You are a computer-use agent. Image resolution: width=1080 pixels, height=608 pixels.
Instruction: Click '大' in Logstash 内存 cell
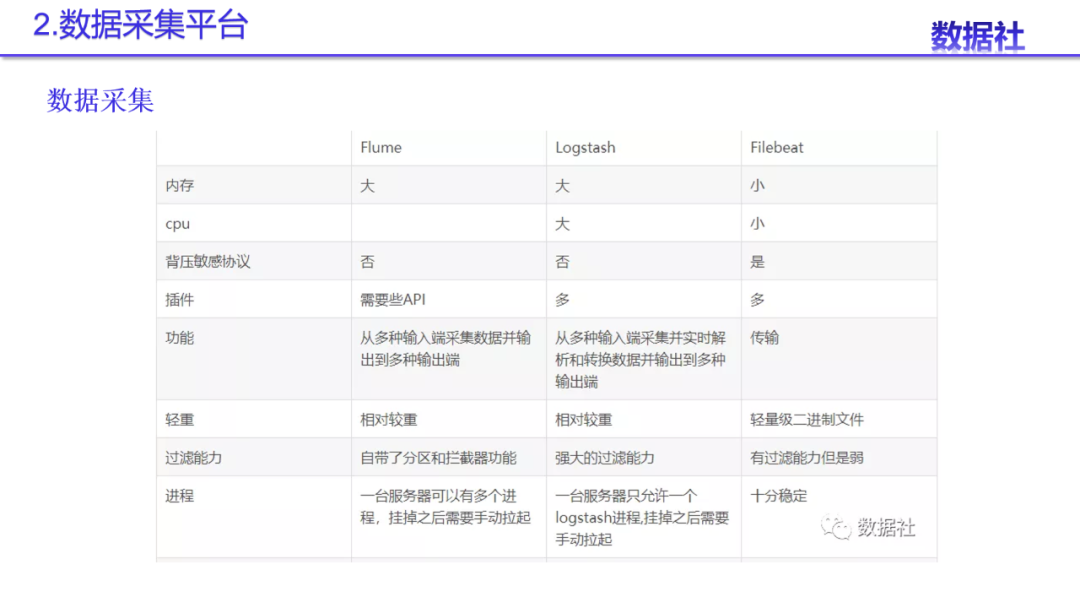tap(563, 185)
